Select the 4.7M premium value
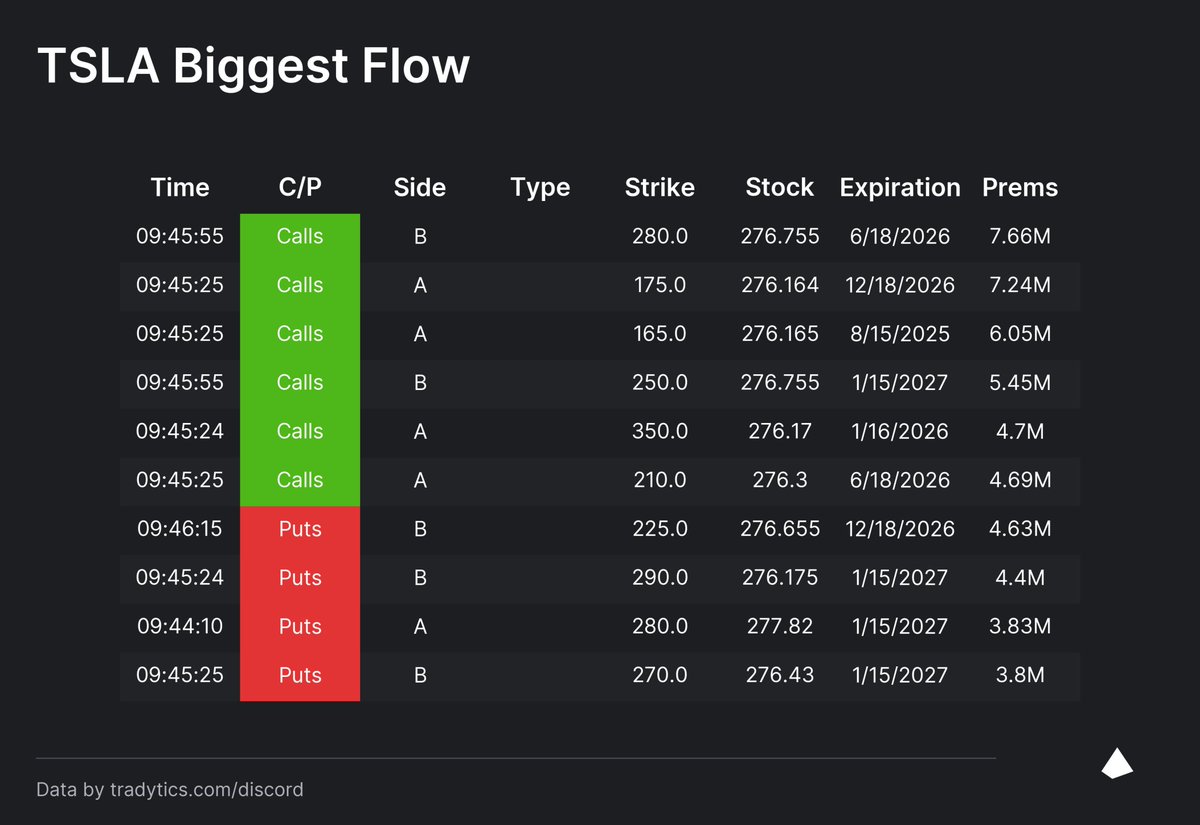This screenshot has width=1200, height=825. pos(1020,432)
